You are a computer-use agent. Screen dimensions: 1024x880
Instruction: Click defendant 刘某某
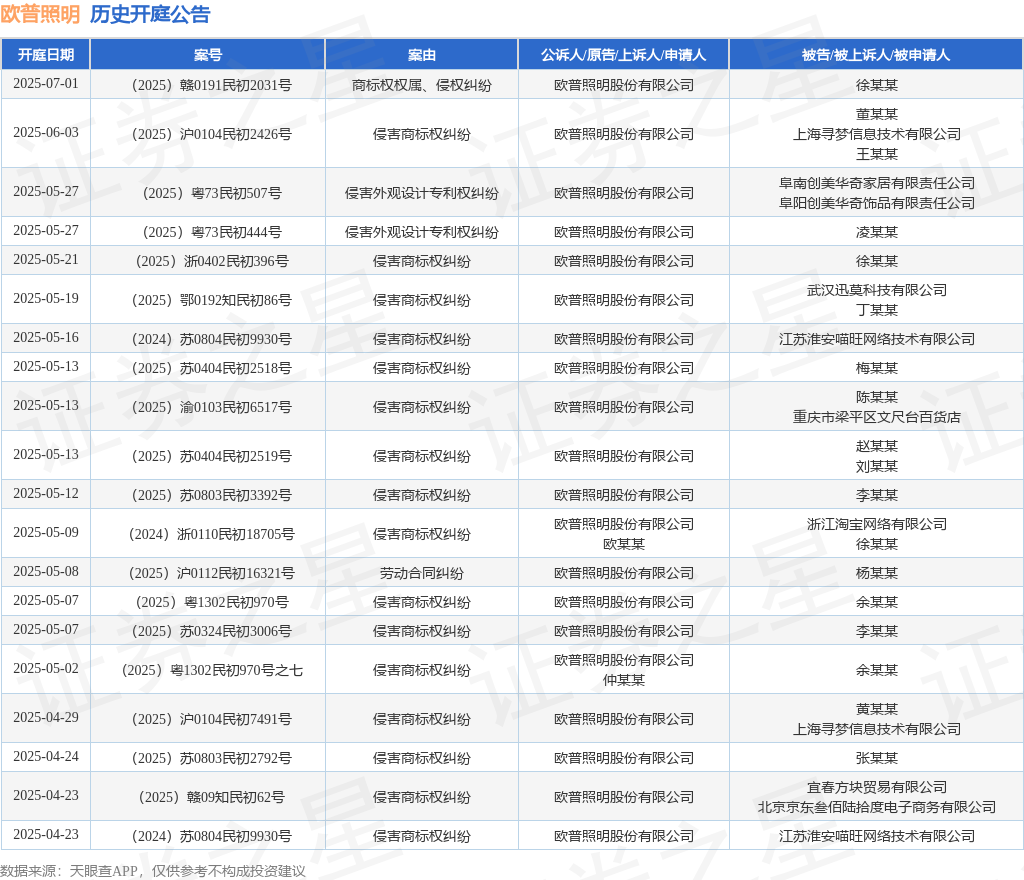pos(877,466)
